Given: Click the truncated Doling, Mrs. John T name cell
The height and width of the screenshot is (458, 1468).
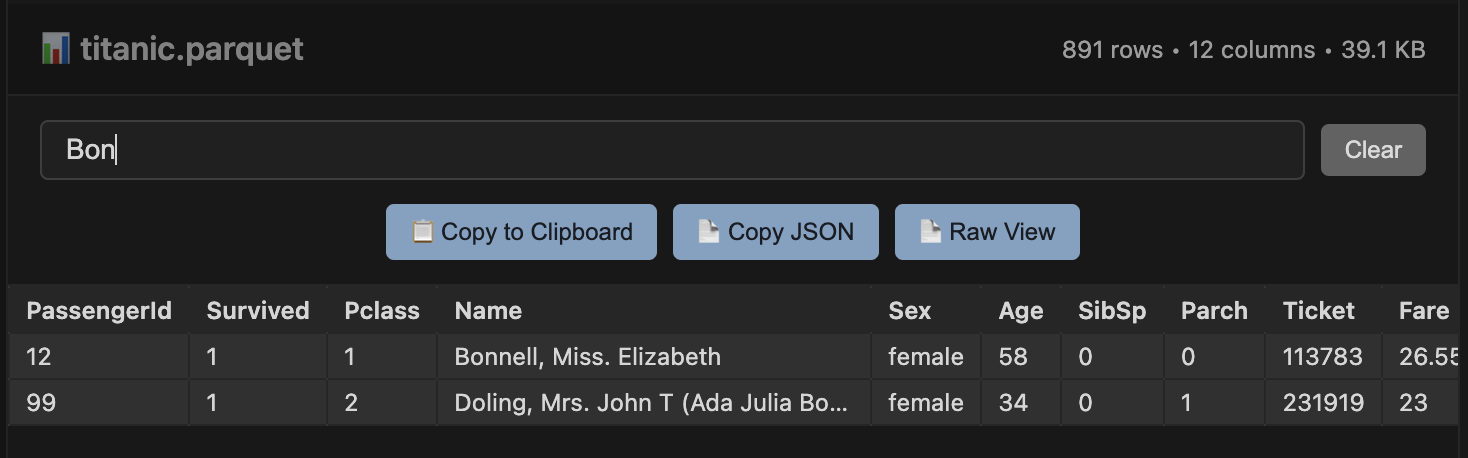Looking at the screenshot, I should 652,403.
